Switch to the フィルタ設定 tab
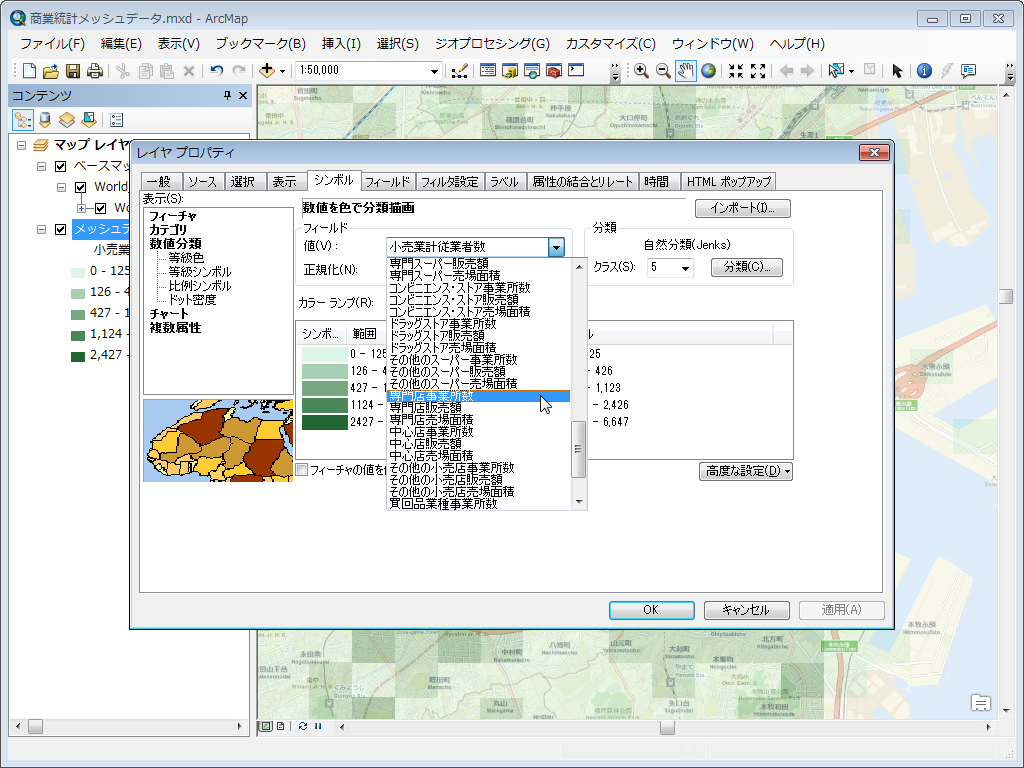Viewport: 1024px width, 768px height. [450, 182]
